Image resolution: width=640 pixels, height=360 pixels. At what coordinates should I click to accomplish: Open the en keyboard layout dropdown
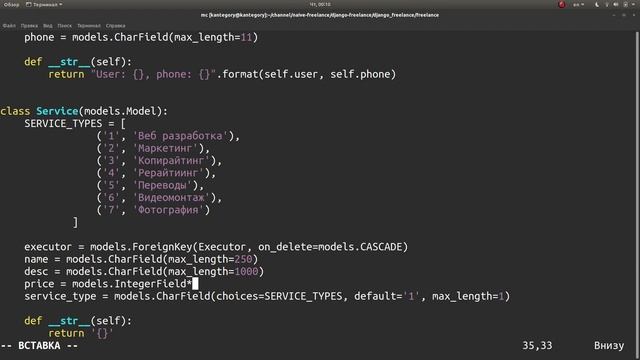click(578, 4)
